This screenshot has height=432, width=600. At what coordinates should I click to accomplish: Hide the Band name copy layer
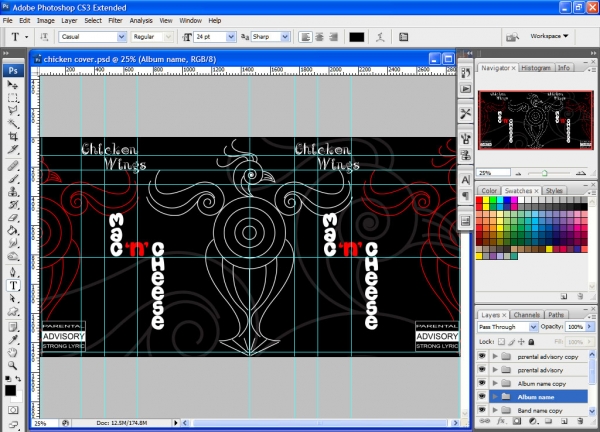(482, 410)
